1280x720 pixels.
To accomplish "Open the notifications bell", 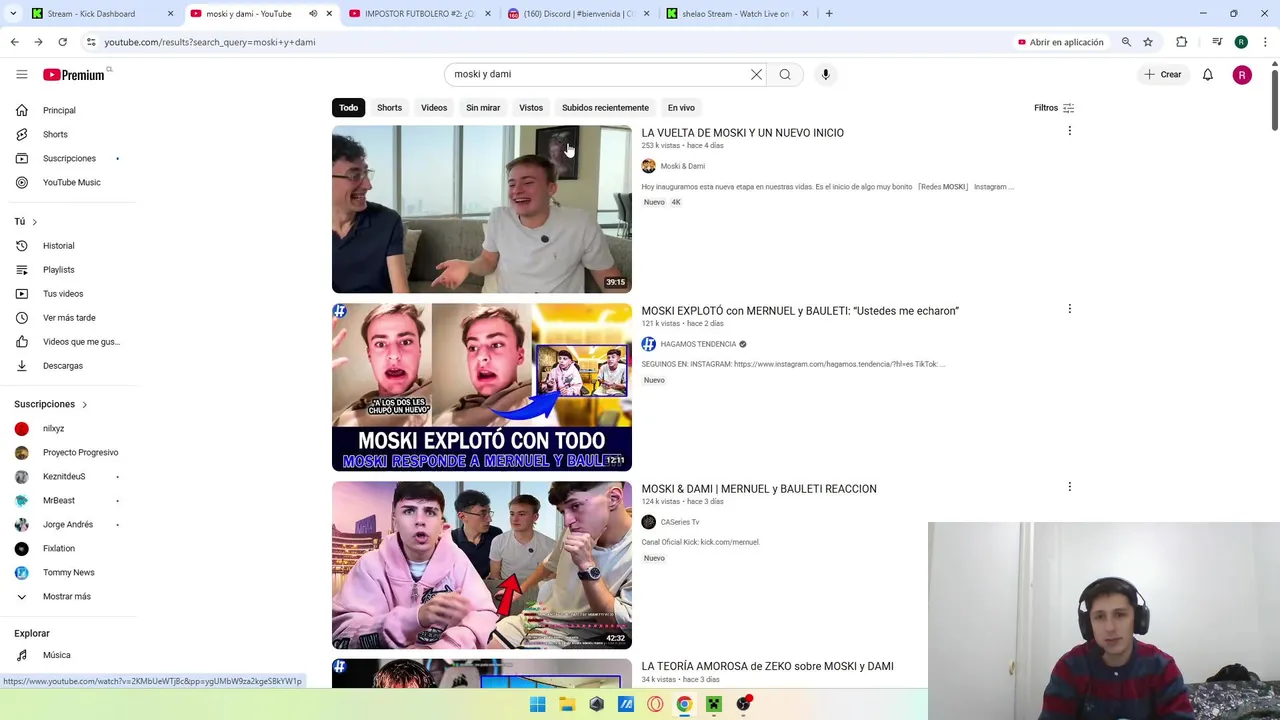I will point(1207,74).
